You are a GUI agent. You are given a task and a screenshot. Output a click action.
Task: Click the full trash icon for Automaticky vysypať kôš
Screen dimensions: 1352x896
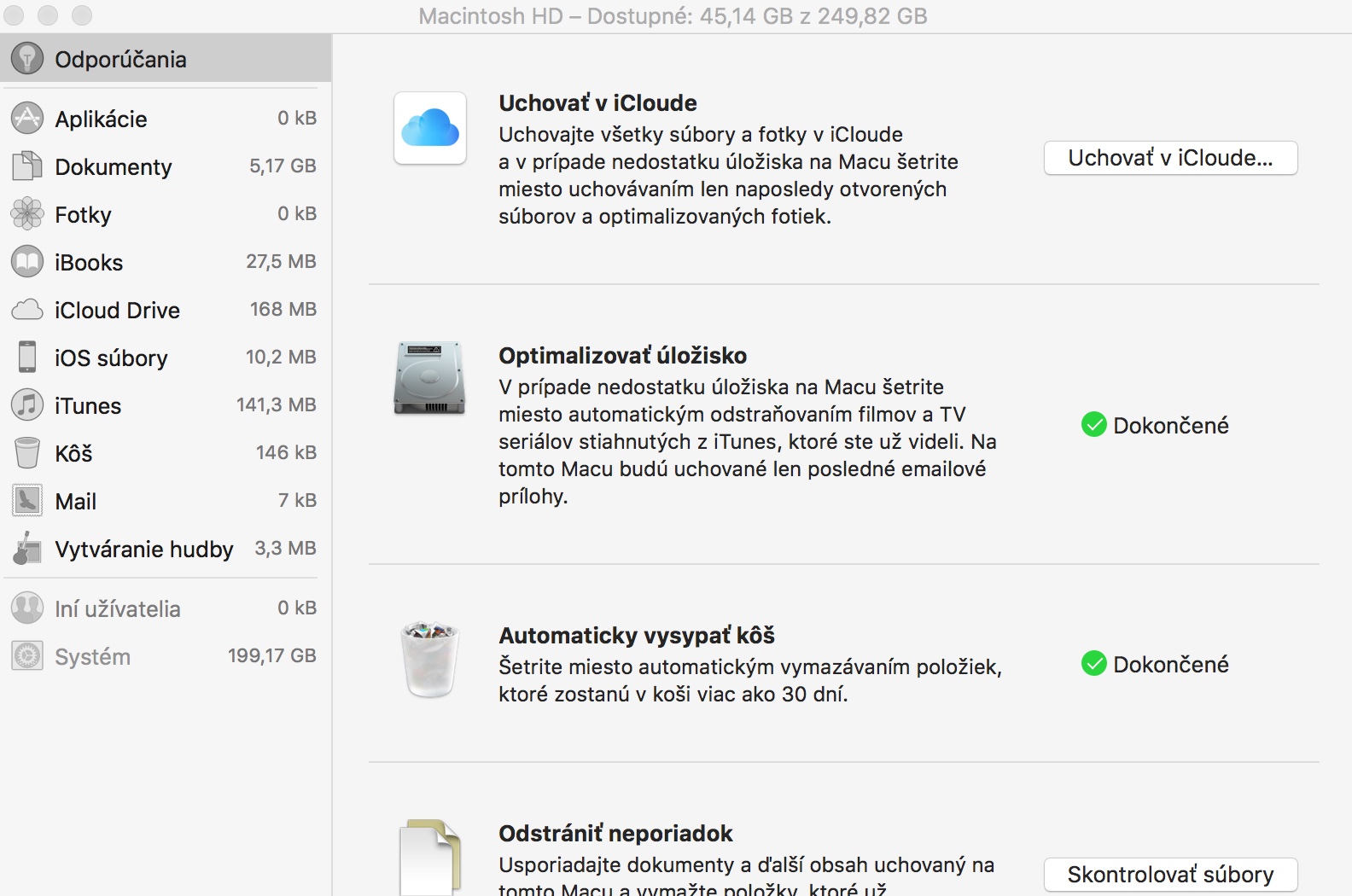click(430, 659)
